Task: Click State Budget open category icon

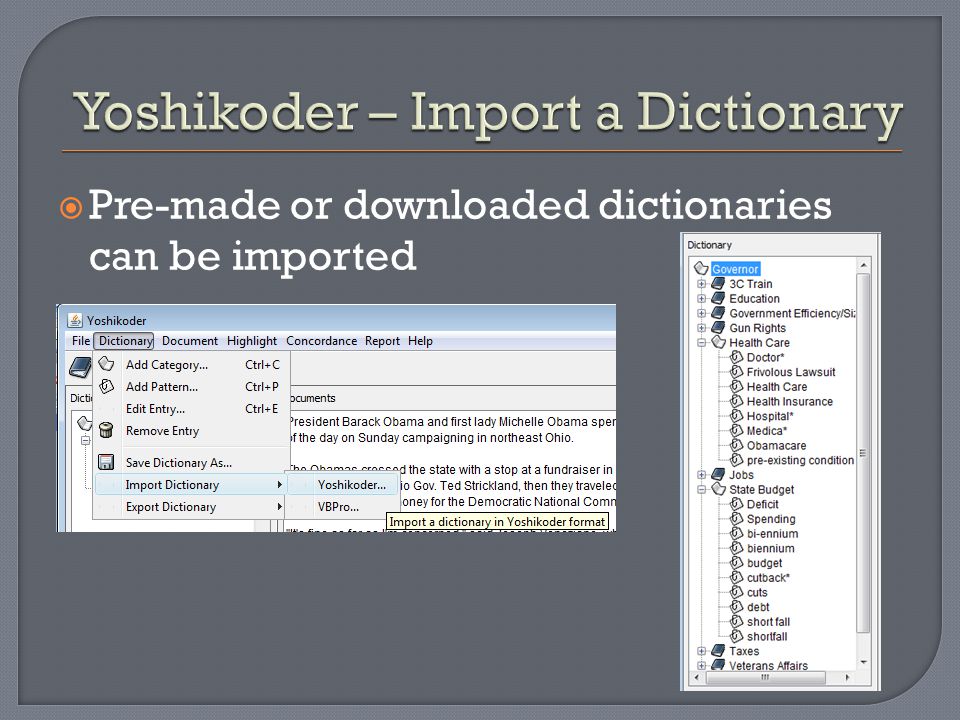Action: 718,489
